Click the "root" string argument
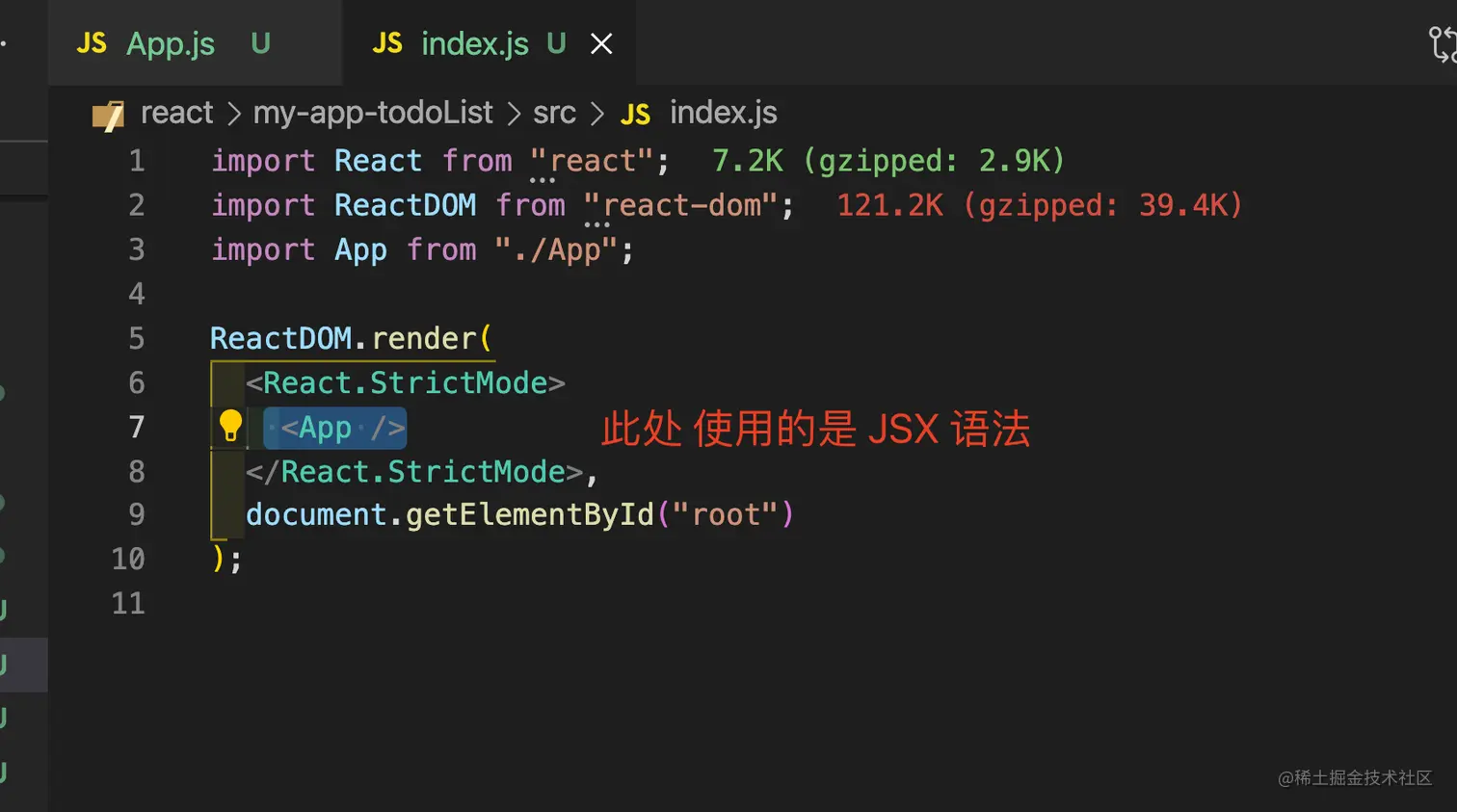 [x=725, y=515]
